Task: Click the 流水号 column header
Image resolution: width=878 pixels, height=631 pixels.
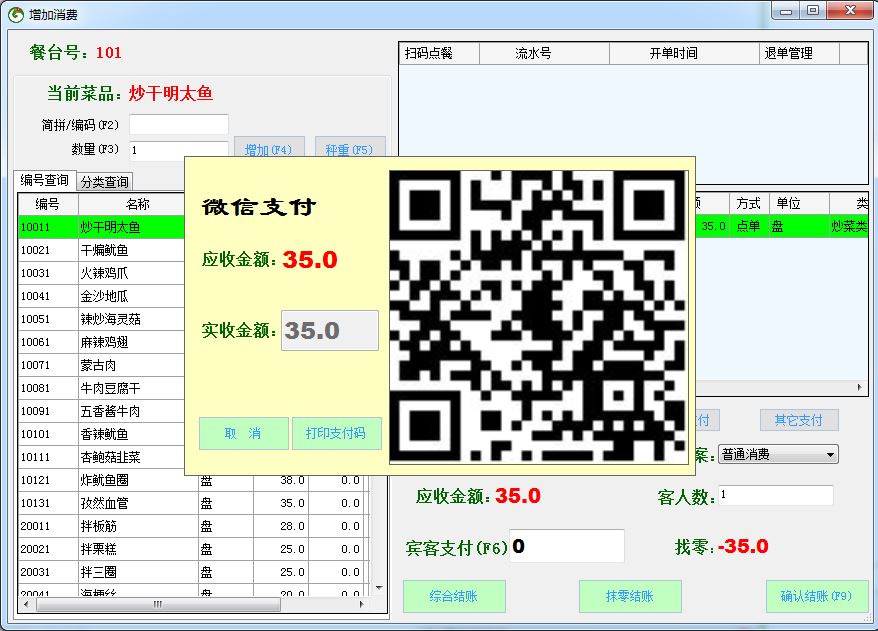Action: coord(544,53)
